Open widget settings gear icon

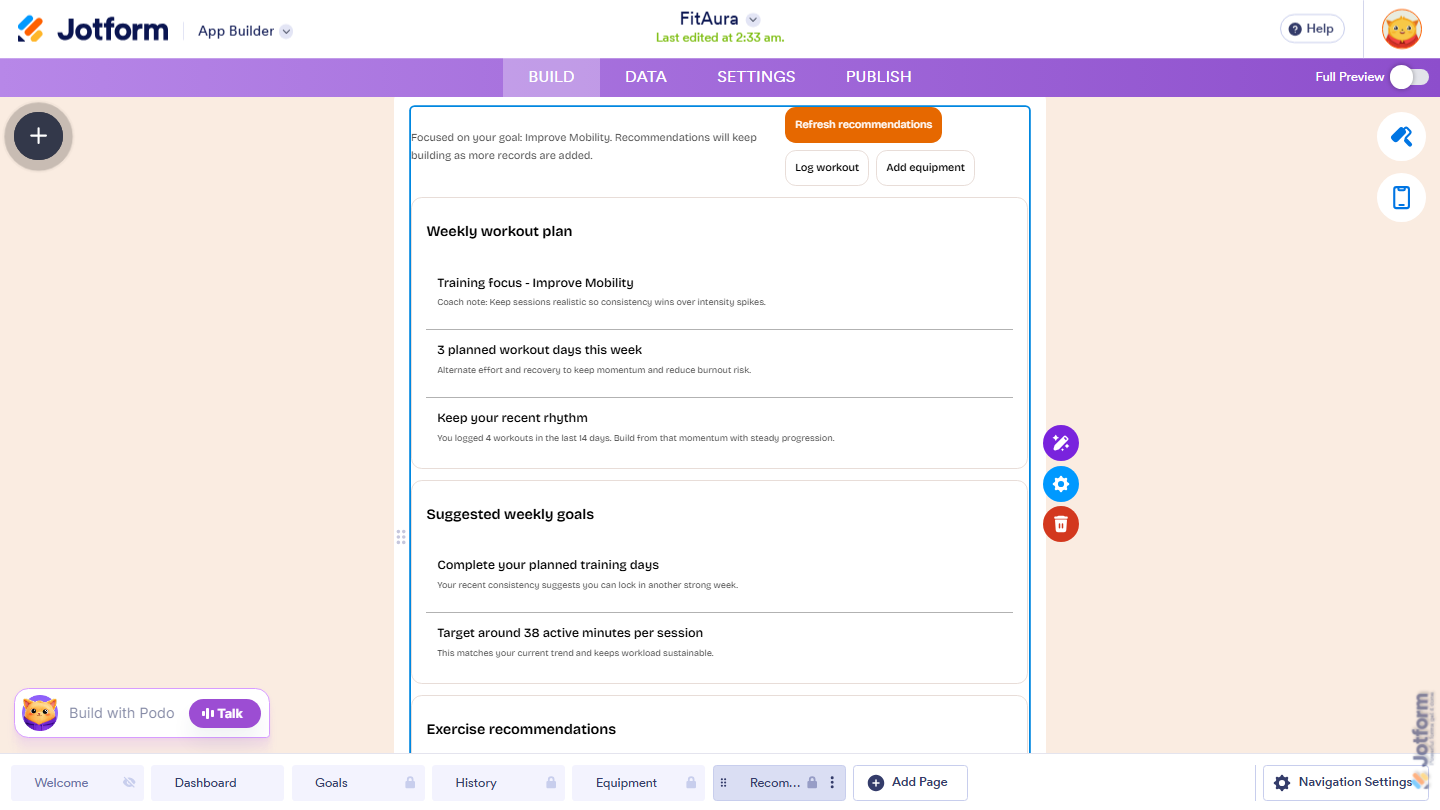pyautogui.click(x=1061, y=484)
